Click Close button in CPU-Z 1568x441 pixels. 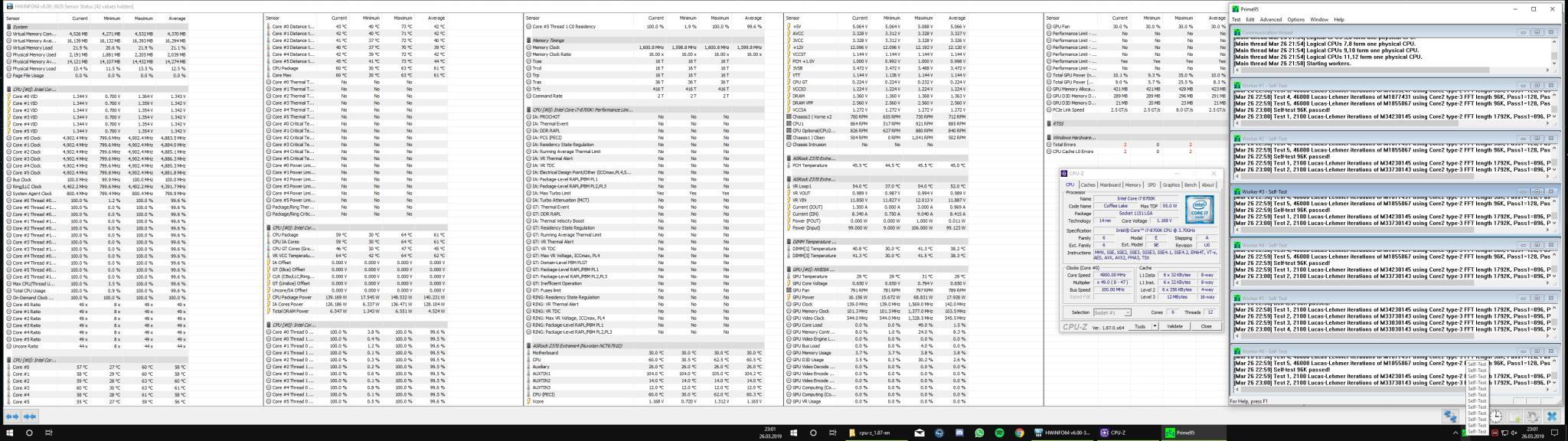[1207, 326]
